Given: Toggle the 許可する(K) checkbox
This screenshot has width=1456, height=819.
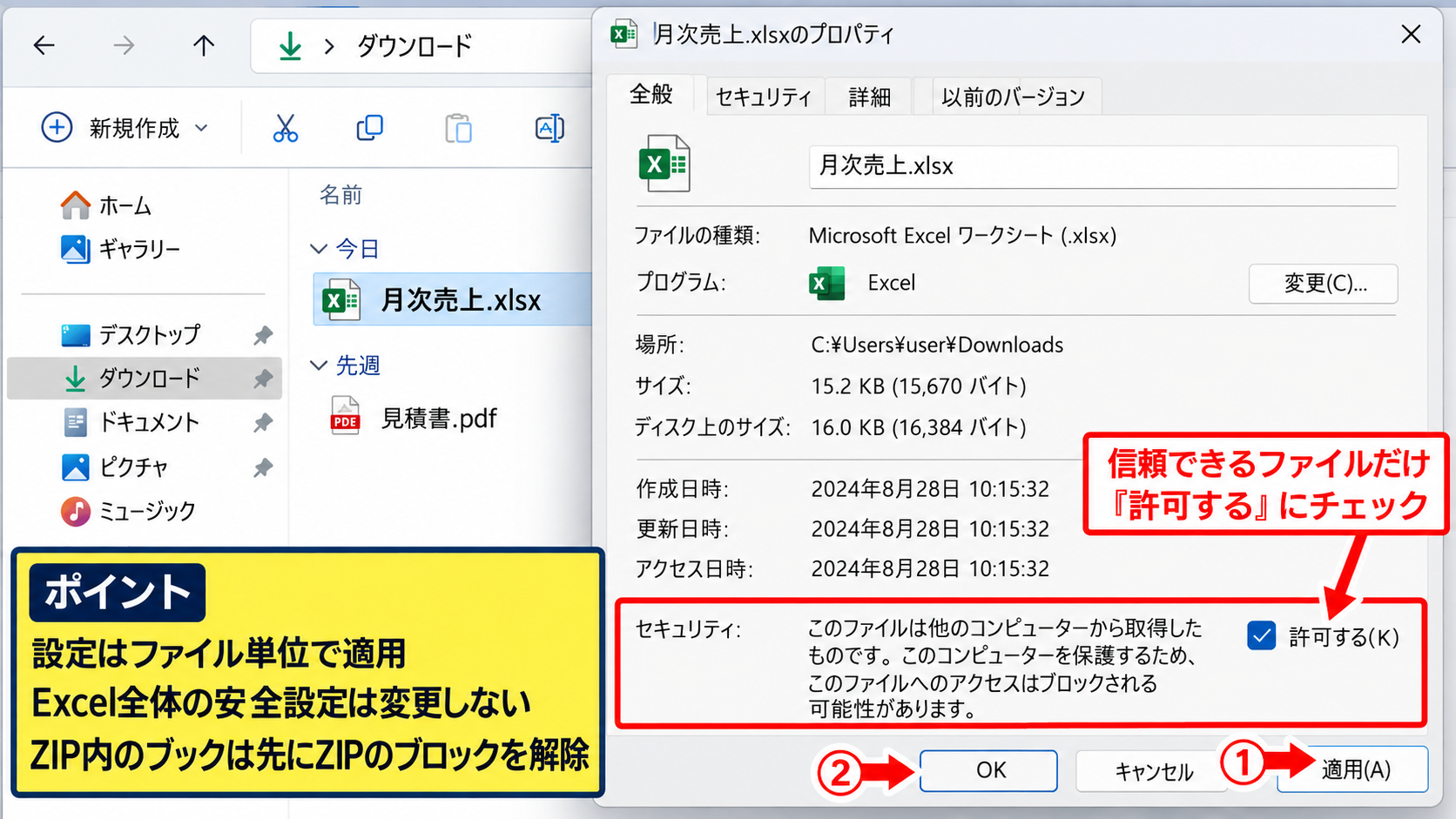Looking at the screenshot, I should (1261, 636).
